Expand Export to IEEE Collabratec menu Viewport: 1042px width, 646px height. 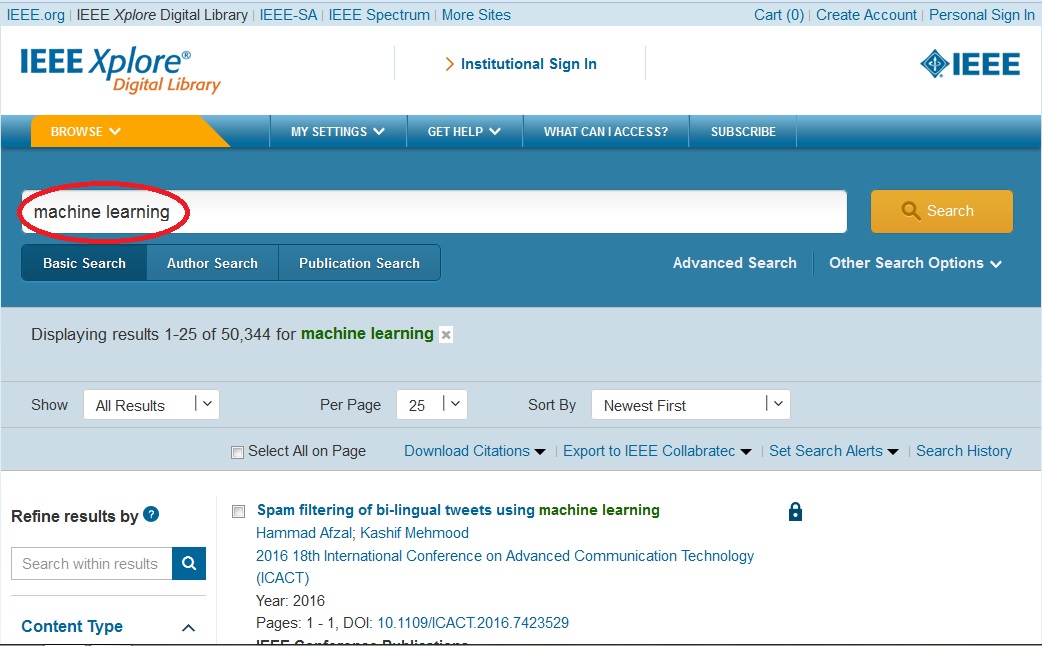click(657, 451)
